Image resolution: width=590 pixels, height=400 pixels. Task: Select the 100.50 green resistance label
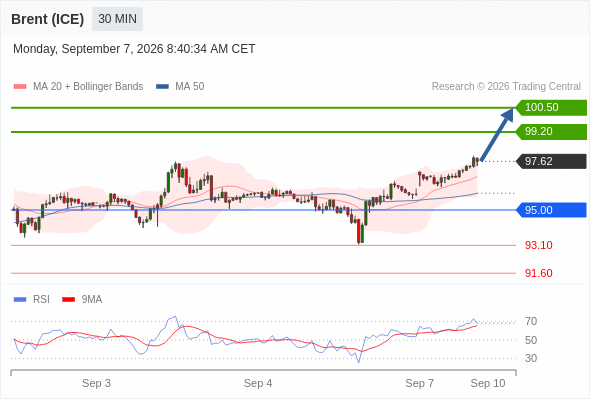click(x=551, y=108)
